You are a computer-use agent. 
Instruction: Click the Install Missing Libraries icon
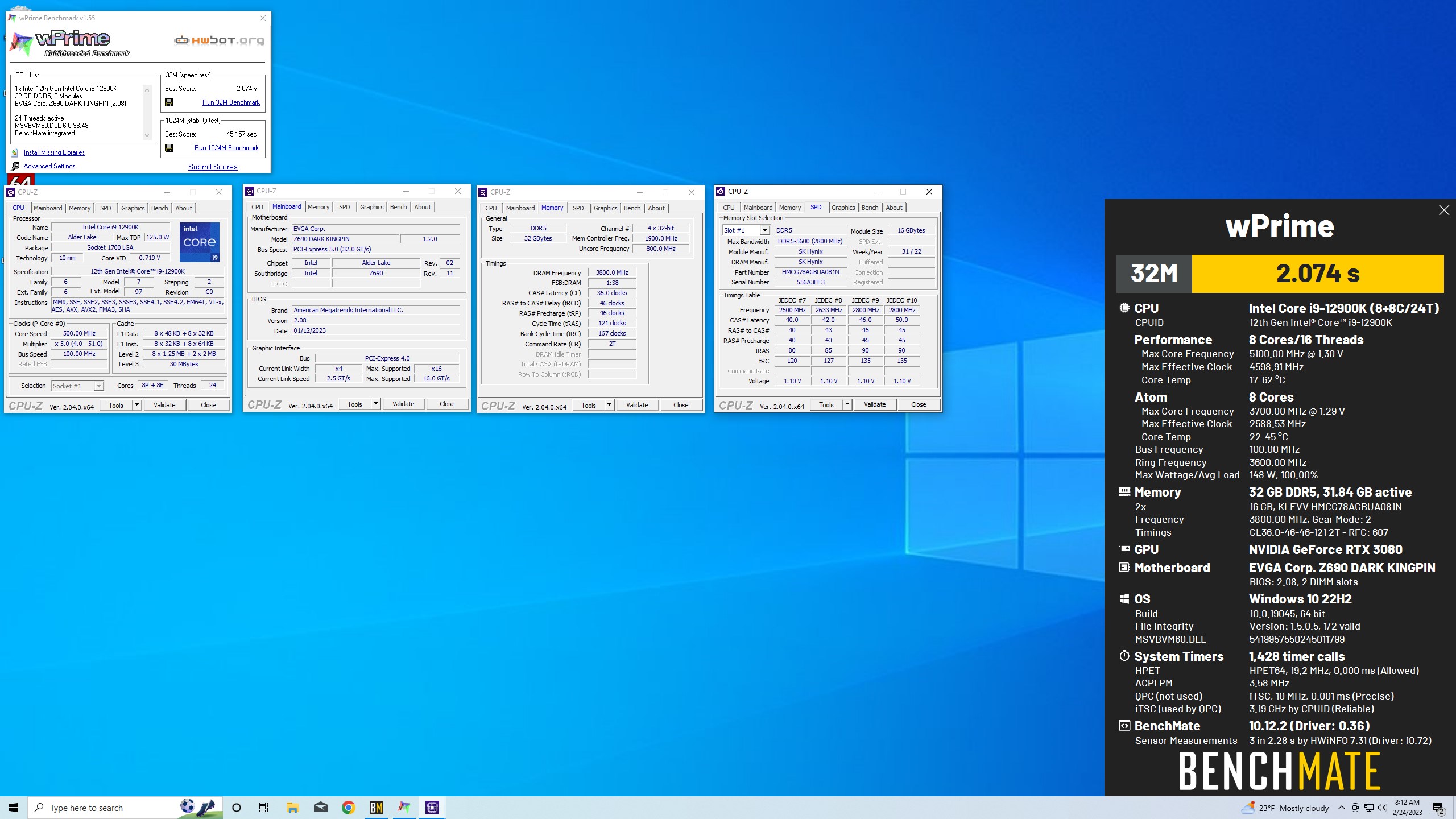[x=15, y=152]
